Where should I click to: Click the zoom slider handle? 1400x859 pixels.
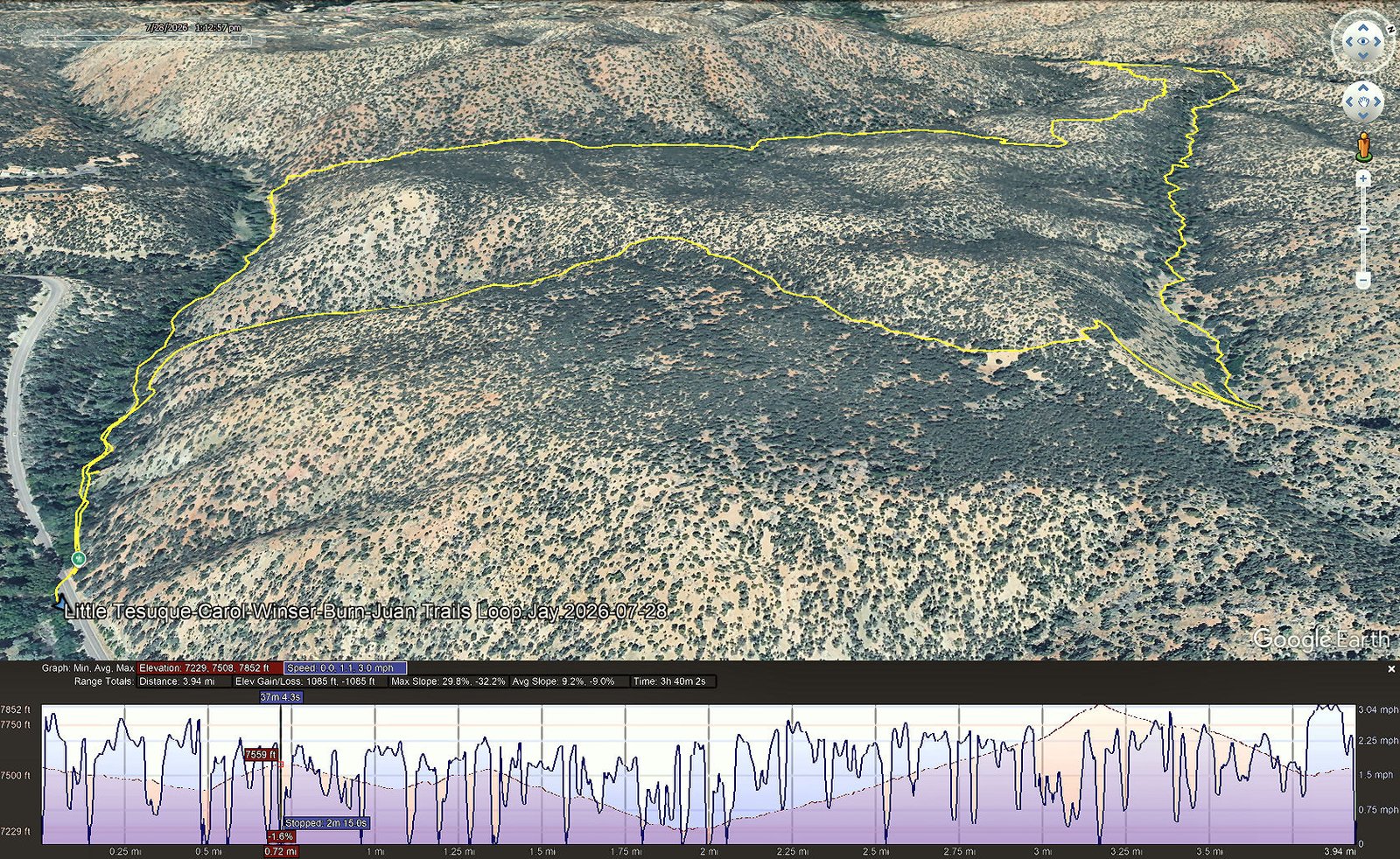pyautogui.click(x=1363, y=230)
